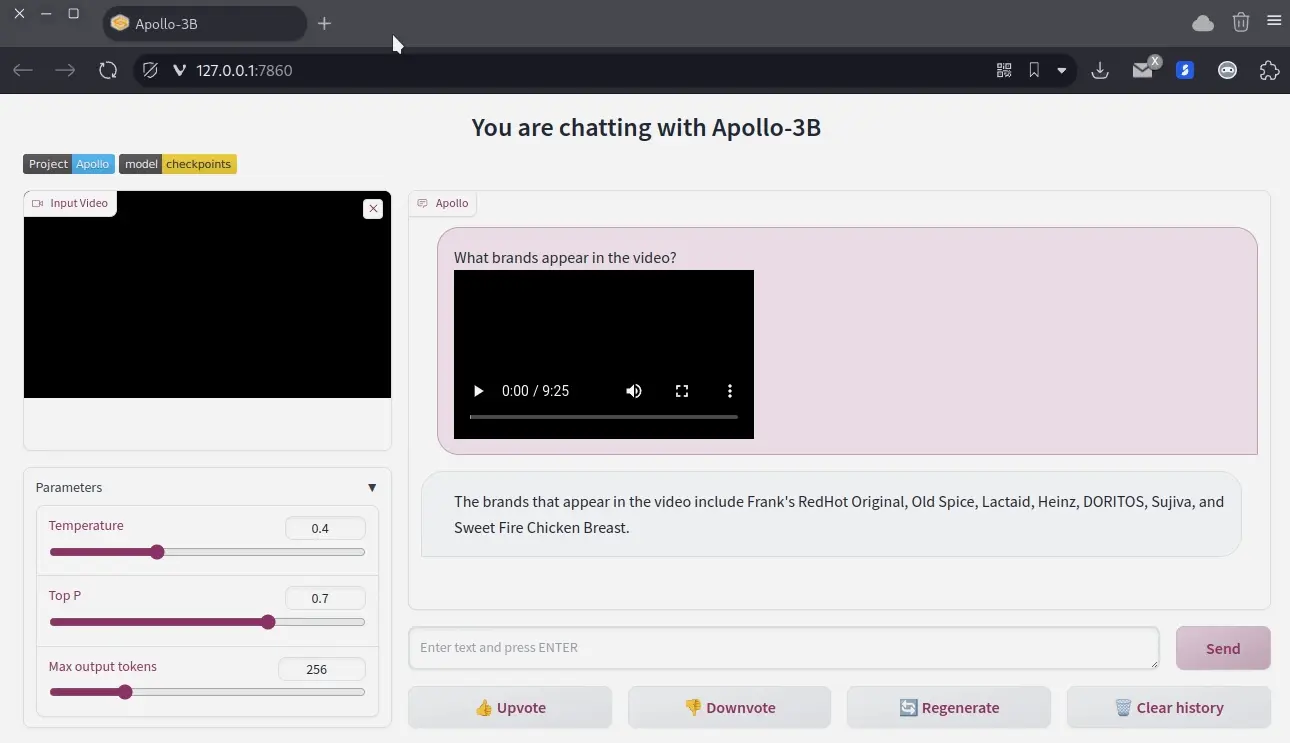
Task: Click the round face extension icon
Action: pyautogui.click(x=1227, y=70)
